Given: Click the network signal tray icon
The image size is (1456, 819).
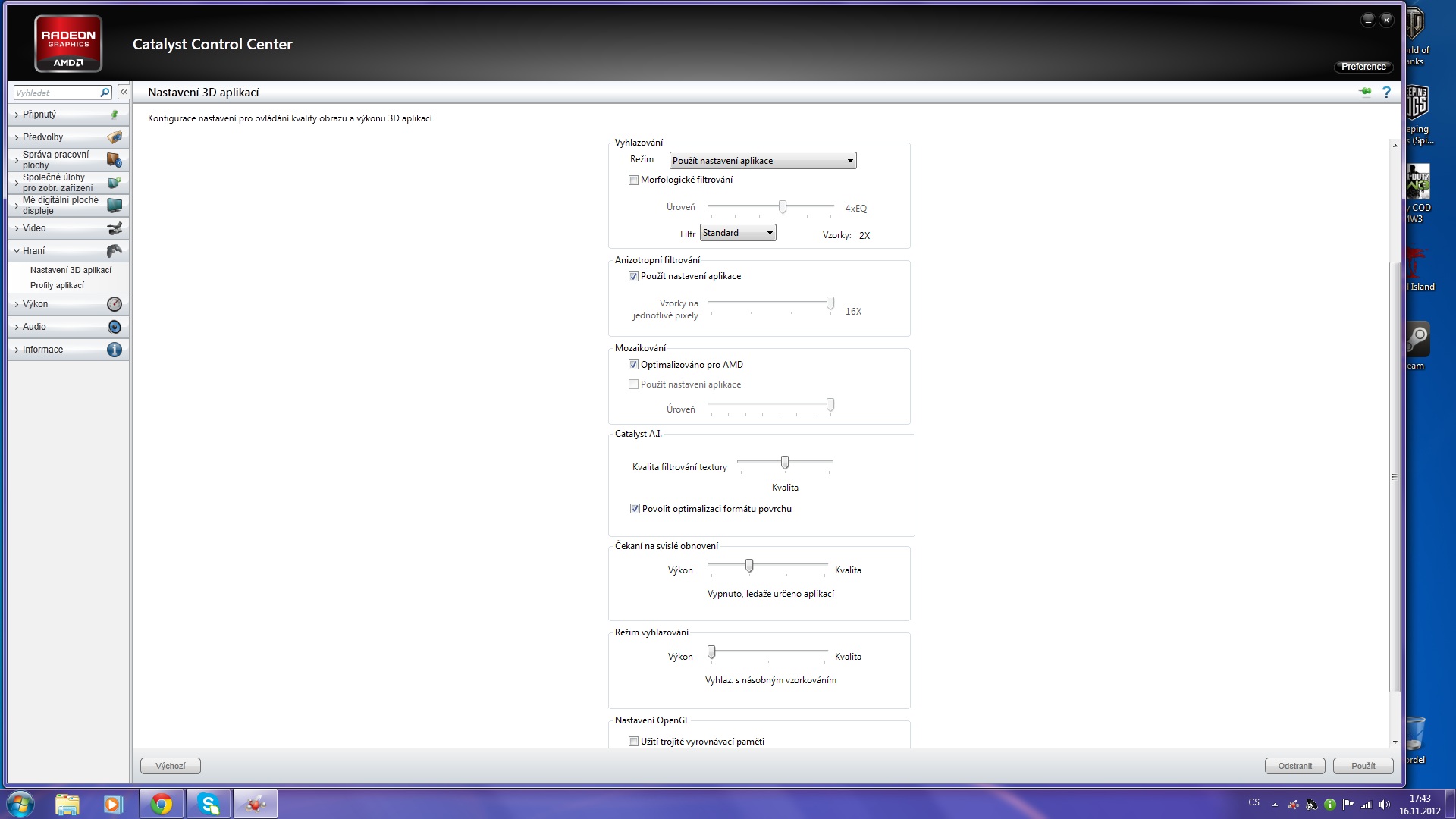Looking at the screenshot, I should pos(1367,804).
